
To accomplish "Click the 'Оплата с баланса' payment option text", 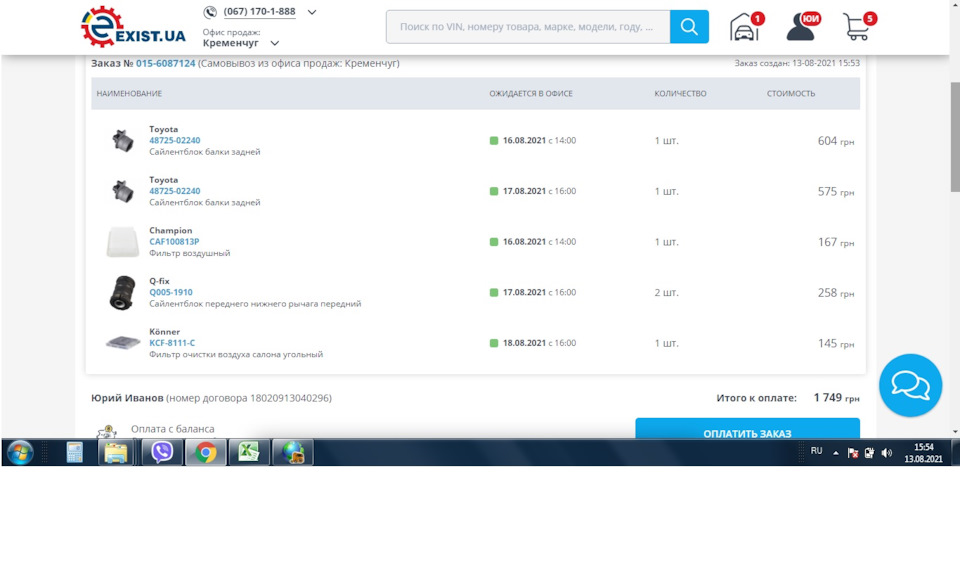I will coord(173,429).
